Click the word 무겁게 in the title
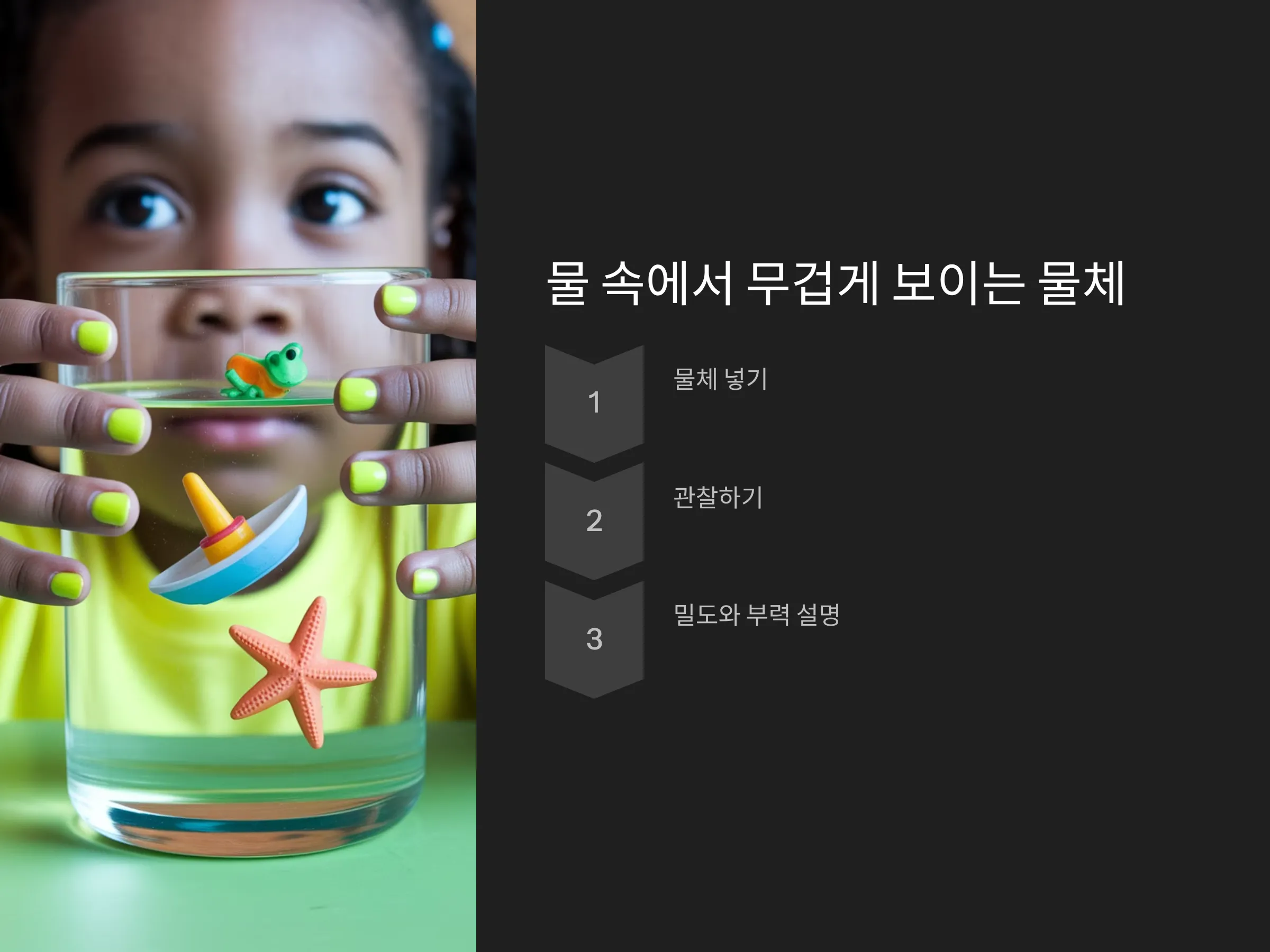Viewport: 1270px width, 952px height. point(812,282)
